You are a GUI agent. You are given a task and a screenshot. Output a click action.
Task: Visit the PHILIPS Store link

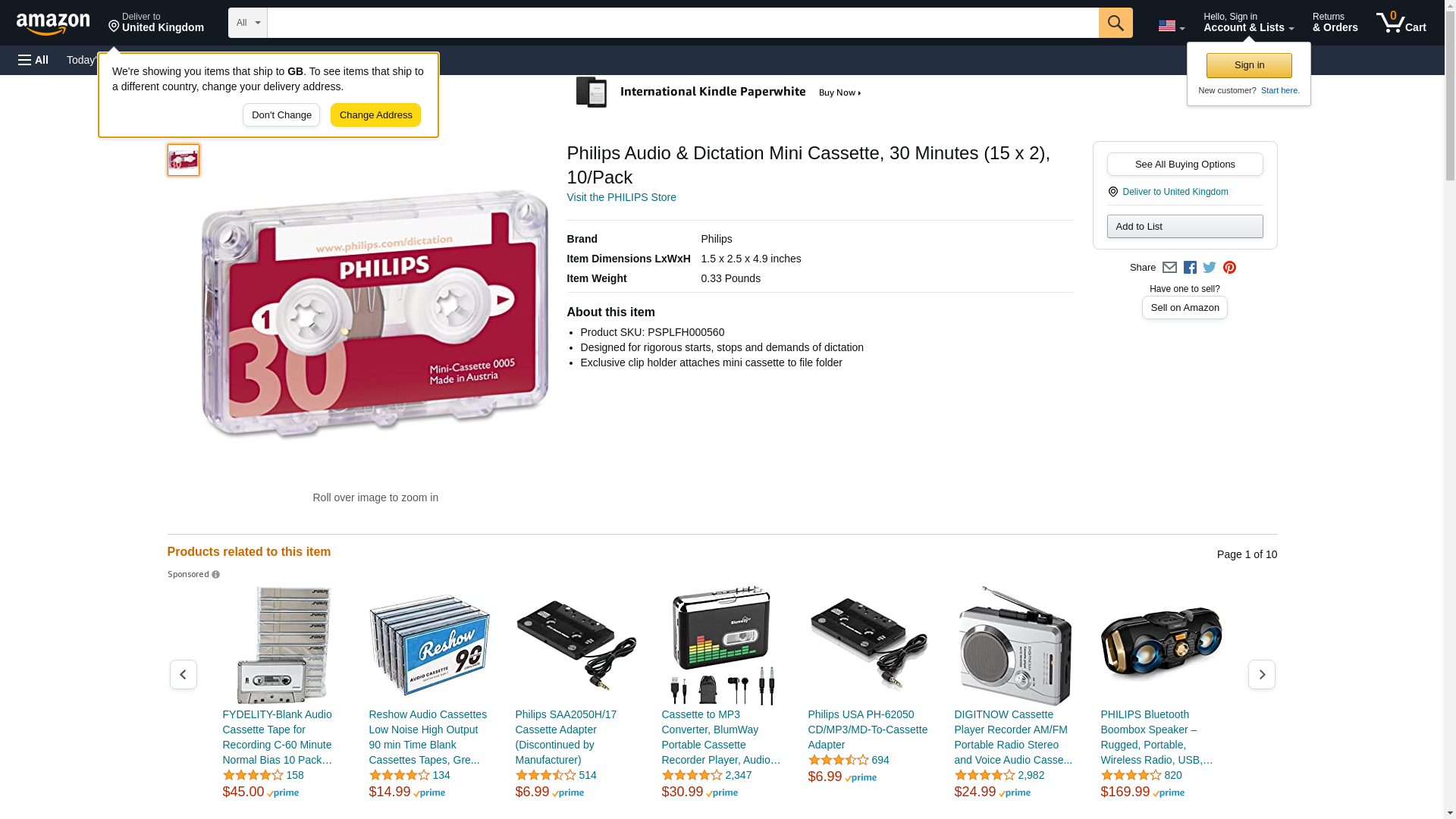pos(622,197)
